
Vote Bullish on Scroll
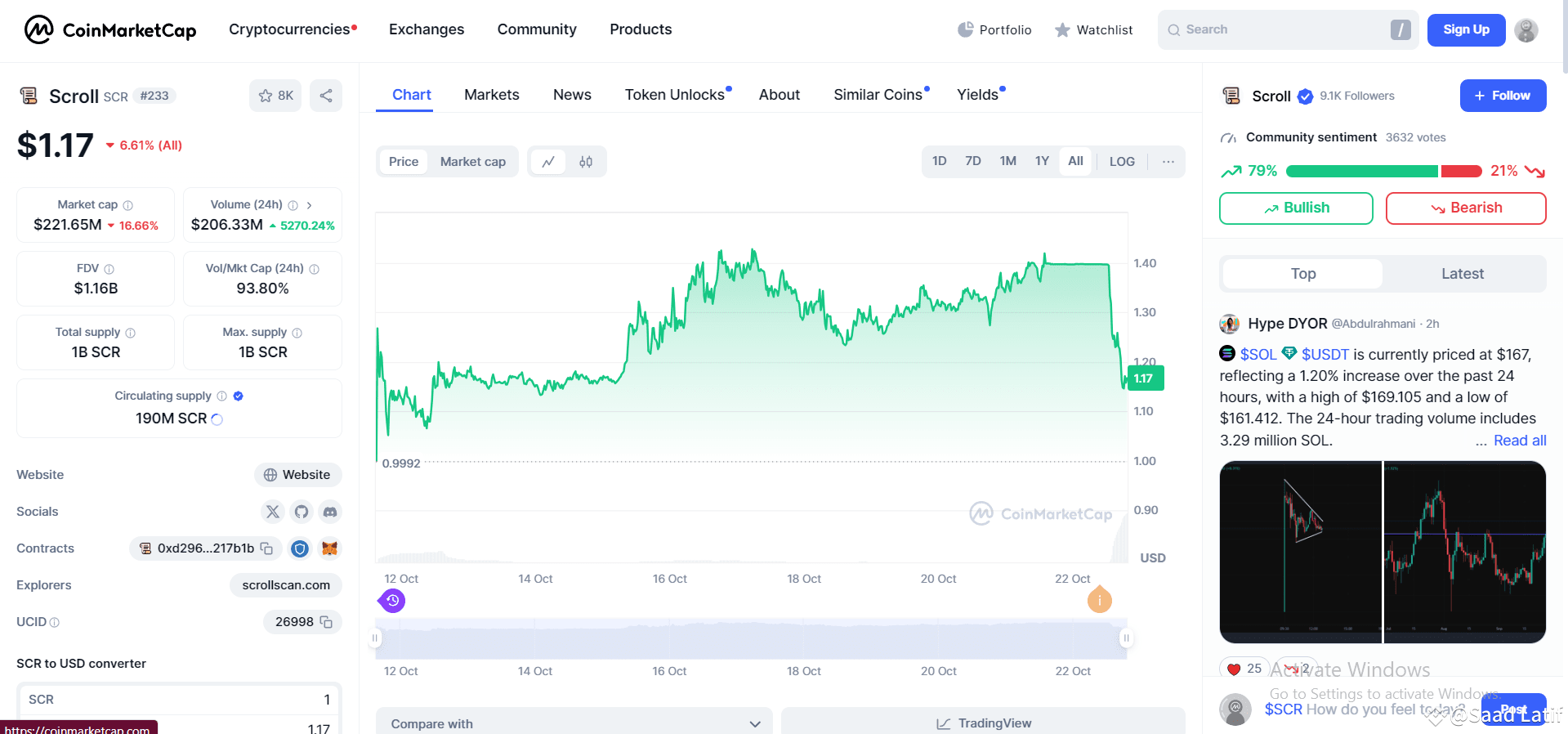point(1296,208)
